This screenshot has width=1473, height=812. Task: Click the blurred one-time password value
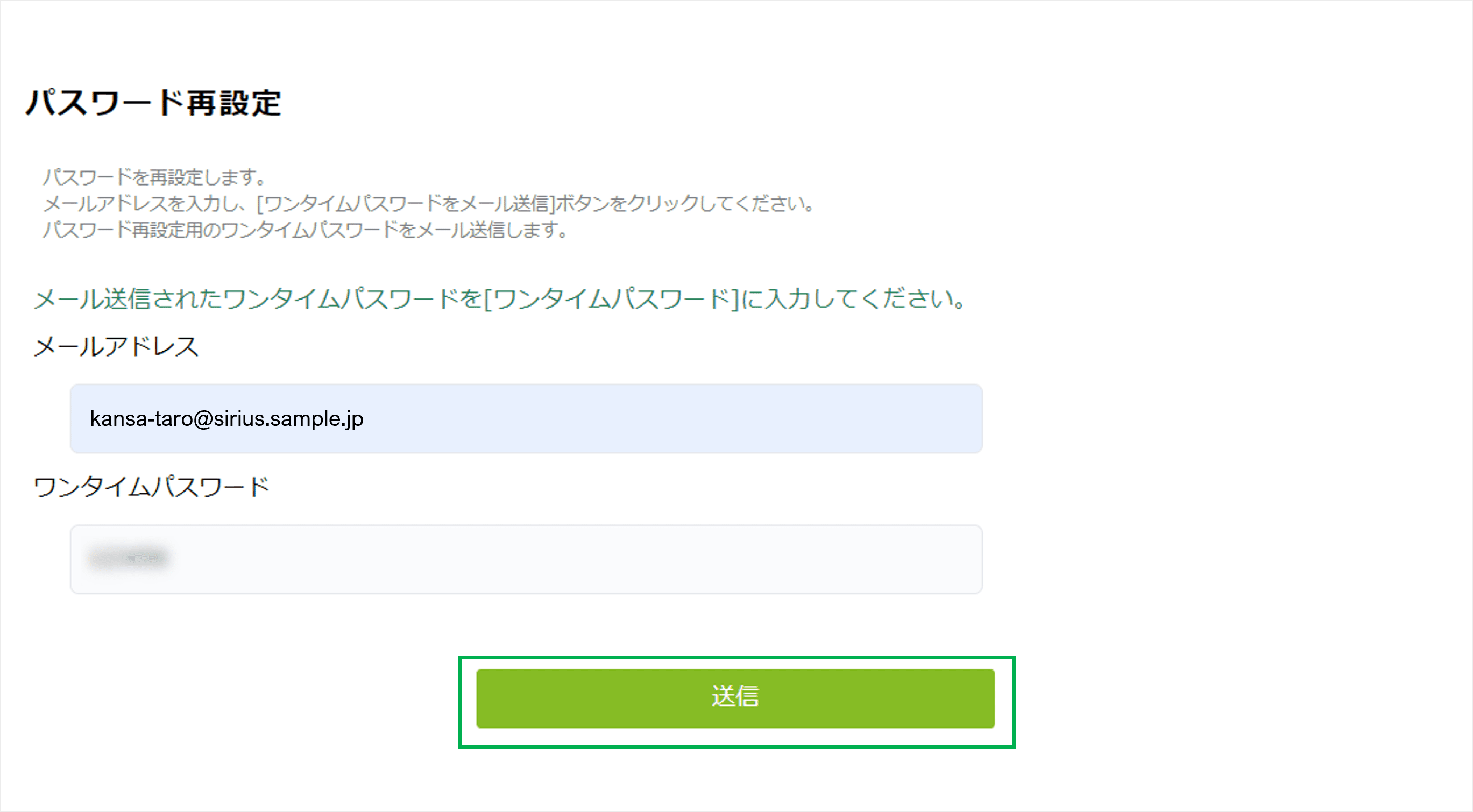(129, 557)
